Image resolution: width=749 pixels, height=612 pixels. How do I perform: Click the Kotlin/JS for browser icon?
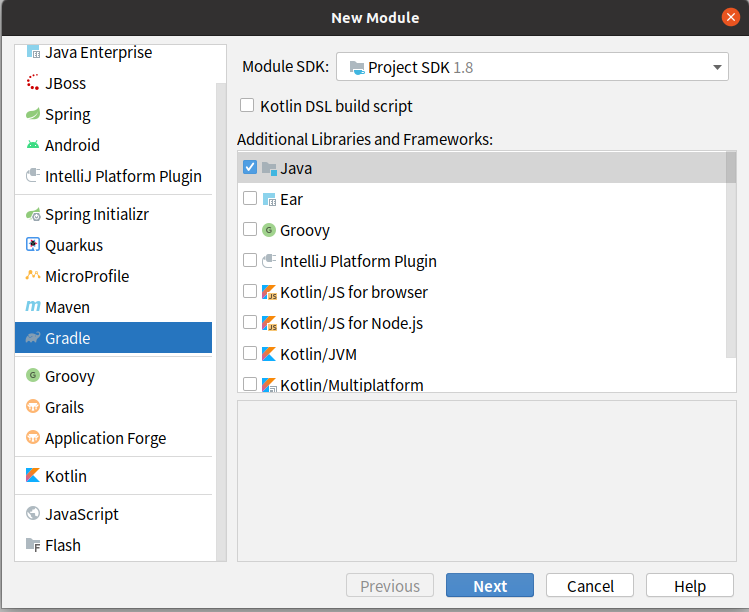(x=269, y=292)
